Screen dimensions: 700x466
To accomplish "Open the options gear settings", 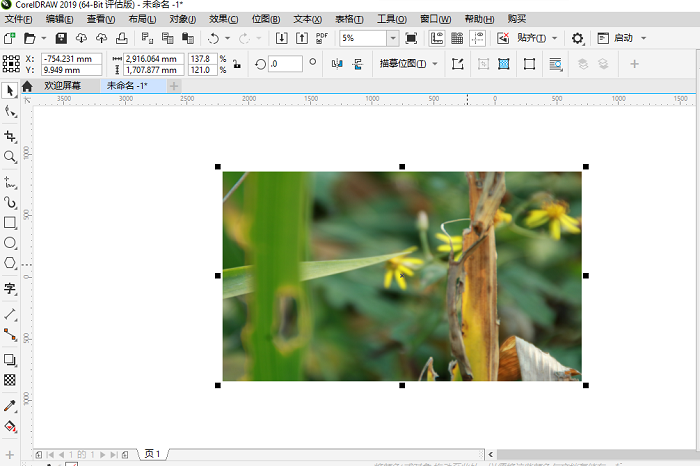I will coord(577,38).
